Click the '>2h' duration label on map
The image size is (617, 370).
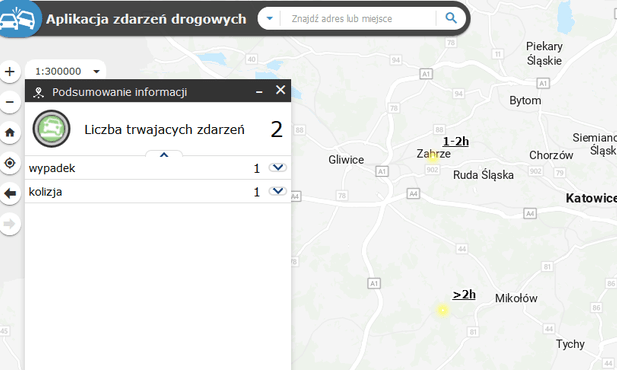(x=464, y=294)
